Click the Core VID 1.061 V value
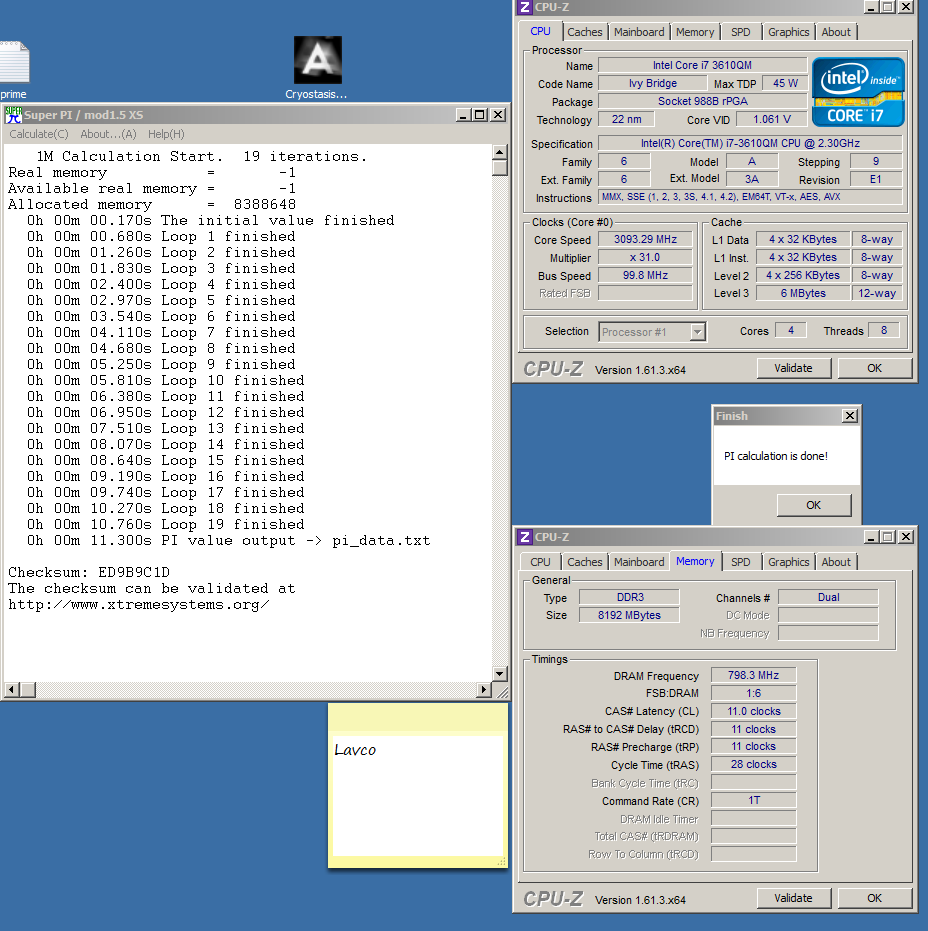The width and height of the screenshot is (928, 931). click(x=772, y=119)
